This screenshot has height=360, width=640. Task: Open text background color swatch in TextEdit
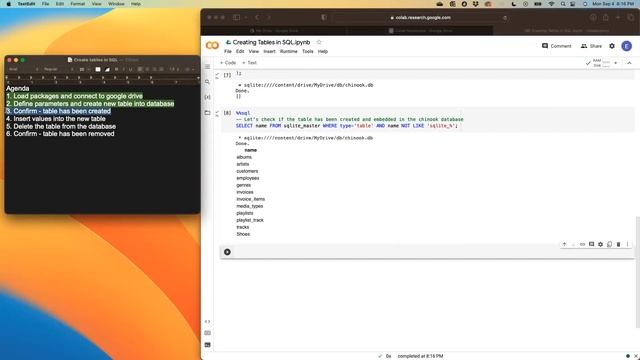(107, 69)
